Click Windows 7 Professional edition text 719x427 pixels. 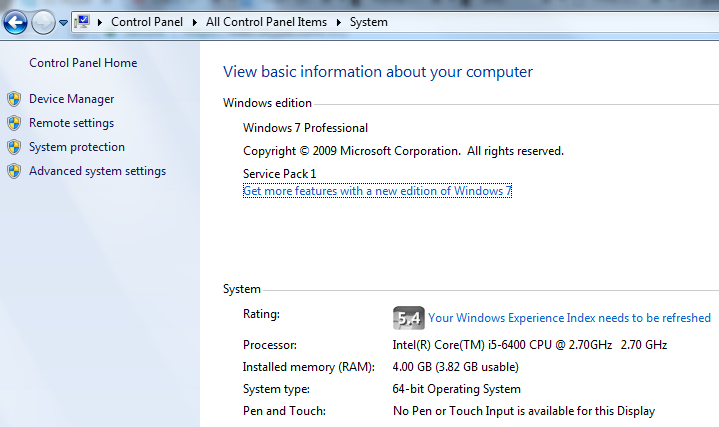[305, 128]
